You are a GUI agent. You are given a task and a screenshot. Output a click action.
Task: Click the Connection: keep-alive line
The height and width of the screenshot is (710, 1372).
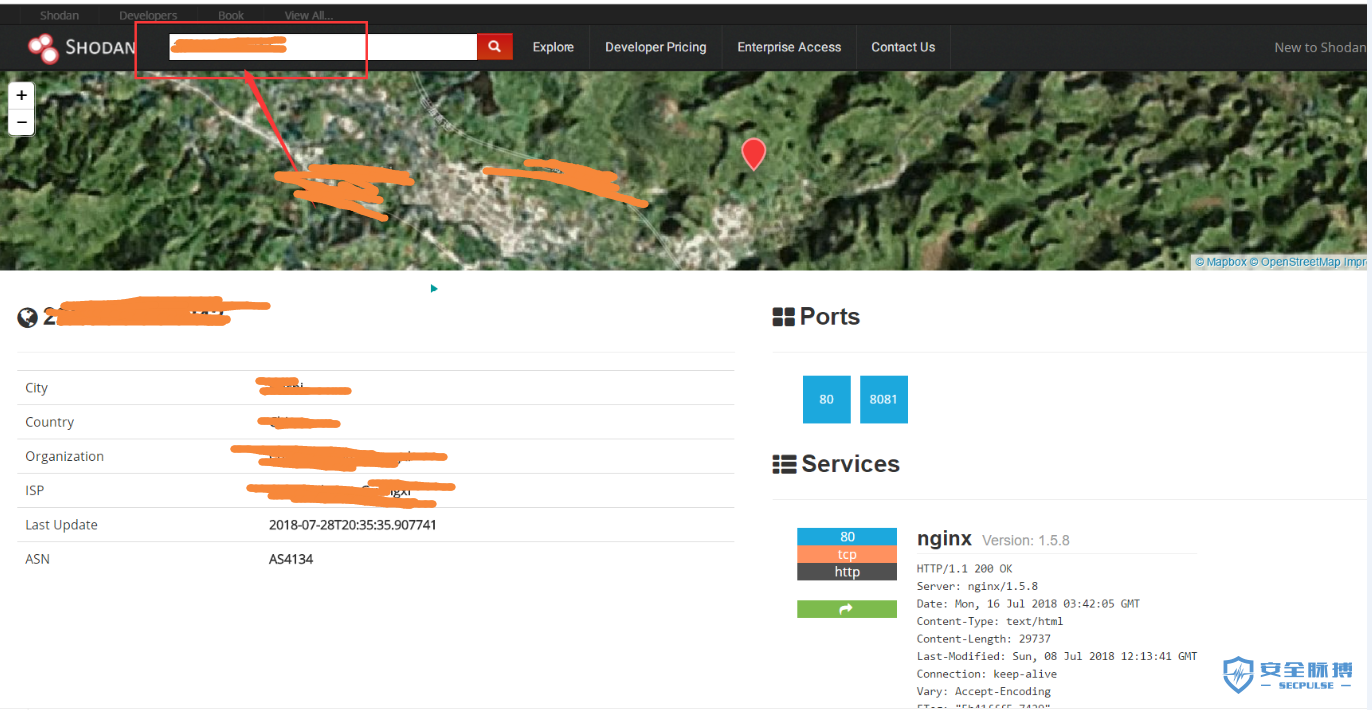click(x=987, y=674)
